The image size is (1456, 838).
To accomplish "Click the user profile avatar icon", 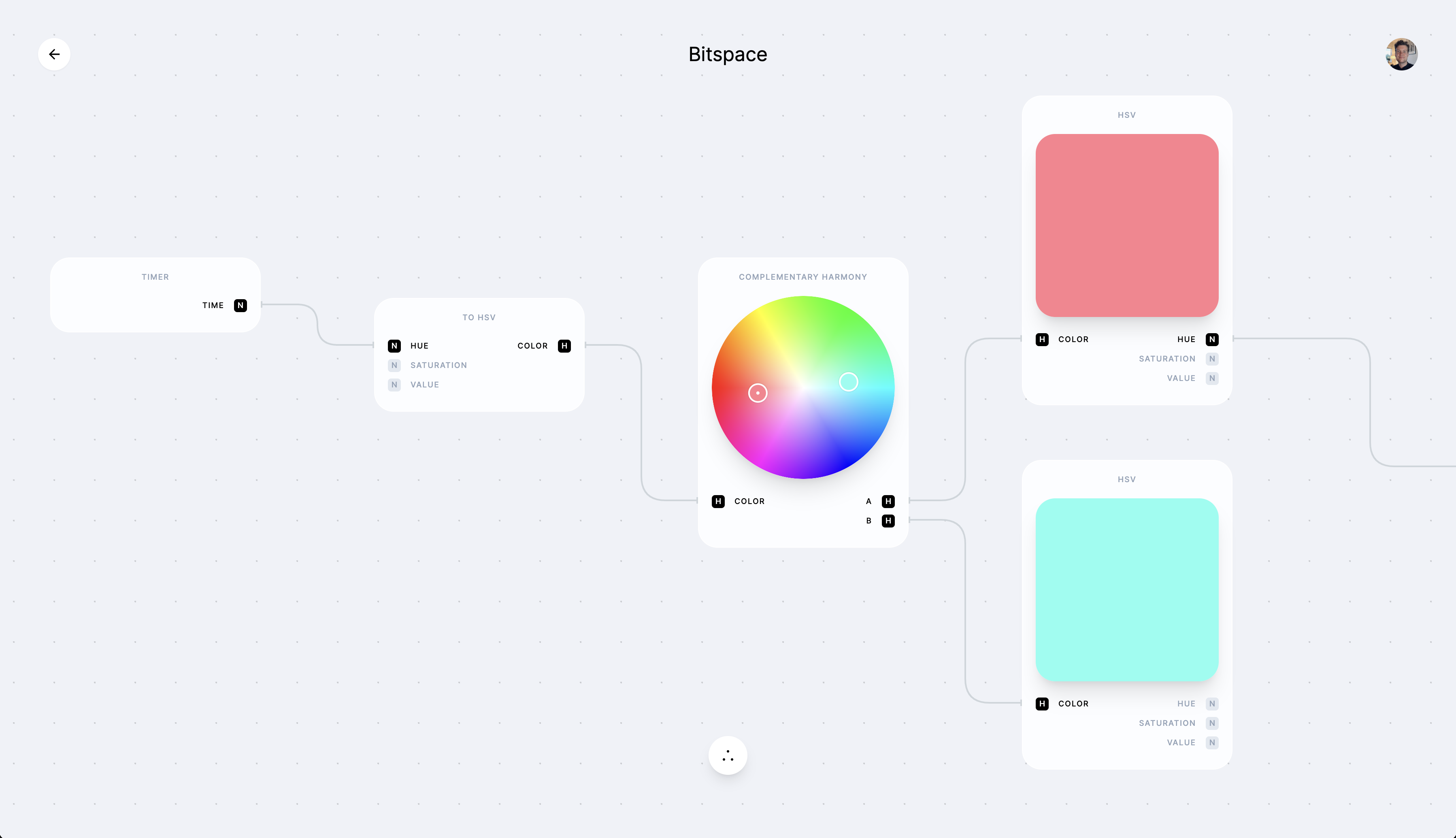I will [1401, 54].
